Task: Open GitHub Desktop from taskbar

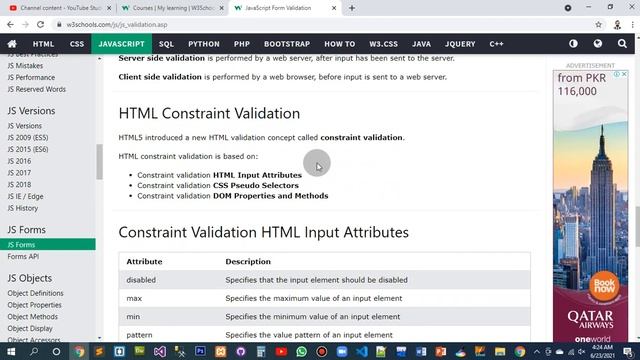Action: click(241, 351)
